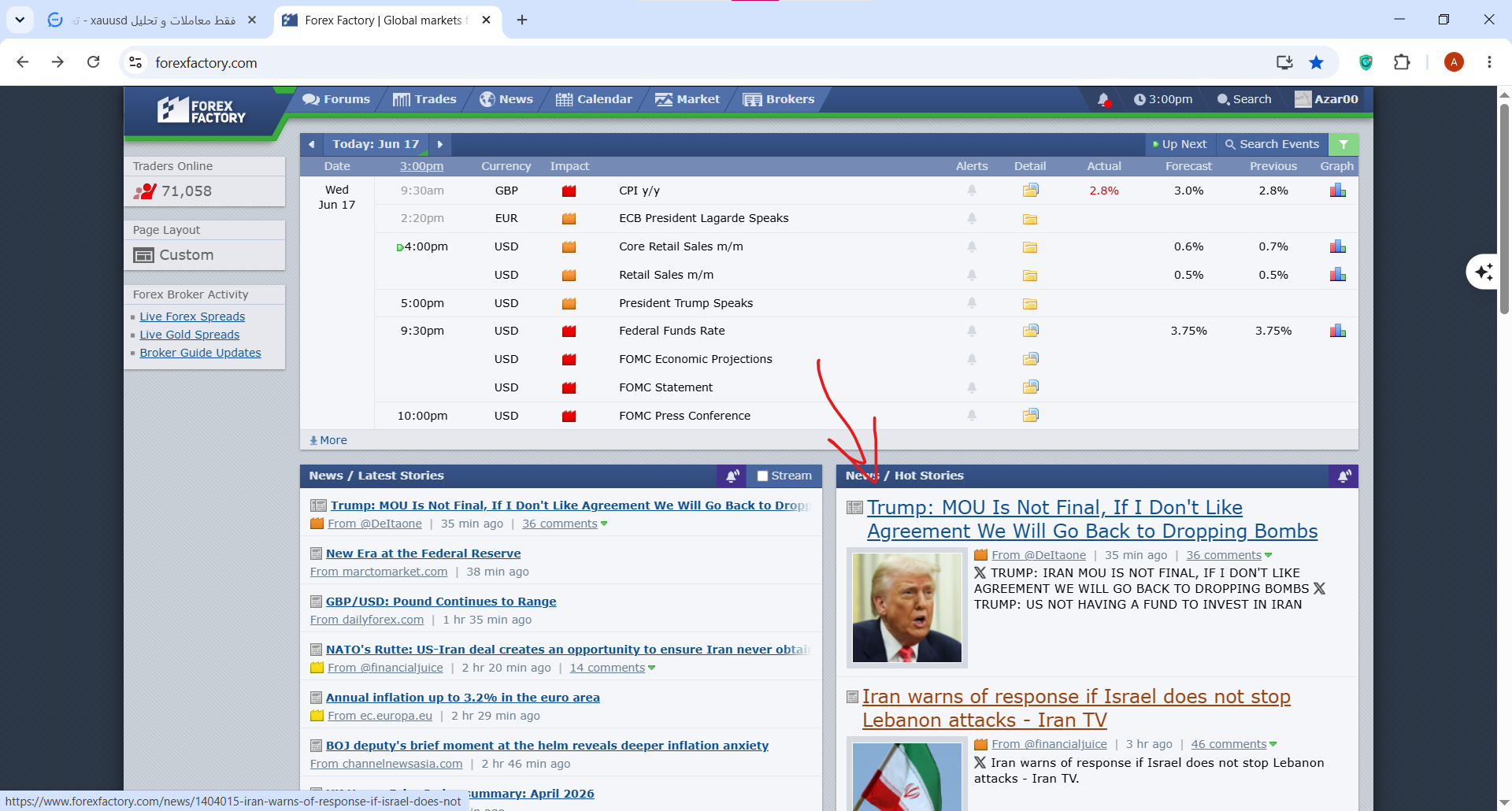This screenshot has height=811, width=1512.
Task: Open the 3:00pm clock time settings
Action: [1163, 99]
